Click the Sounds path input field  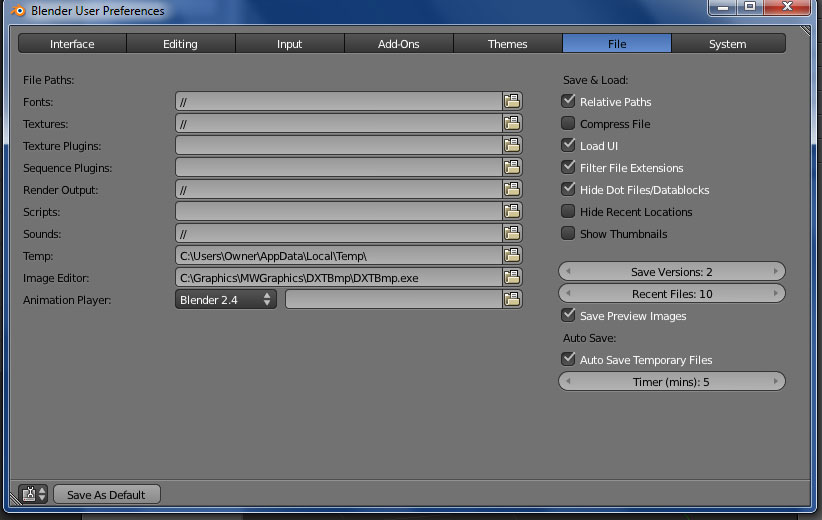(337, 234)
